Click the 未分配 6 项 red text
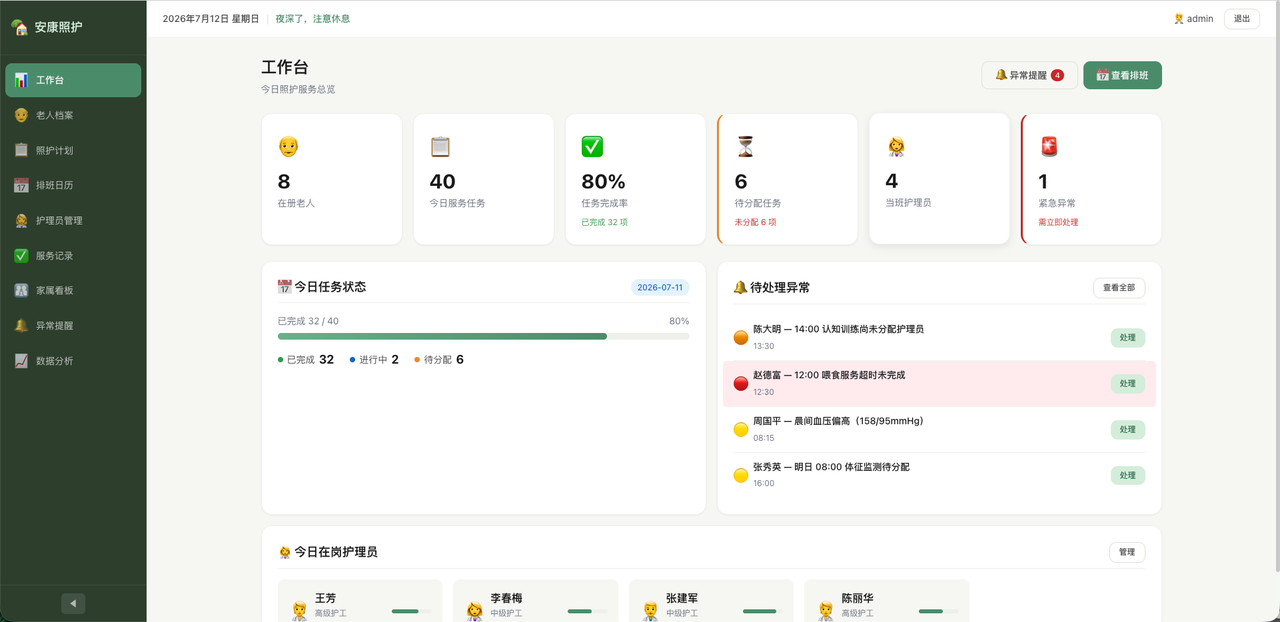Viewport: 1280px width, 622px height. tap(755, 222)
